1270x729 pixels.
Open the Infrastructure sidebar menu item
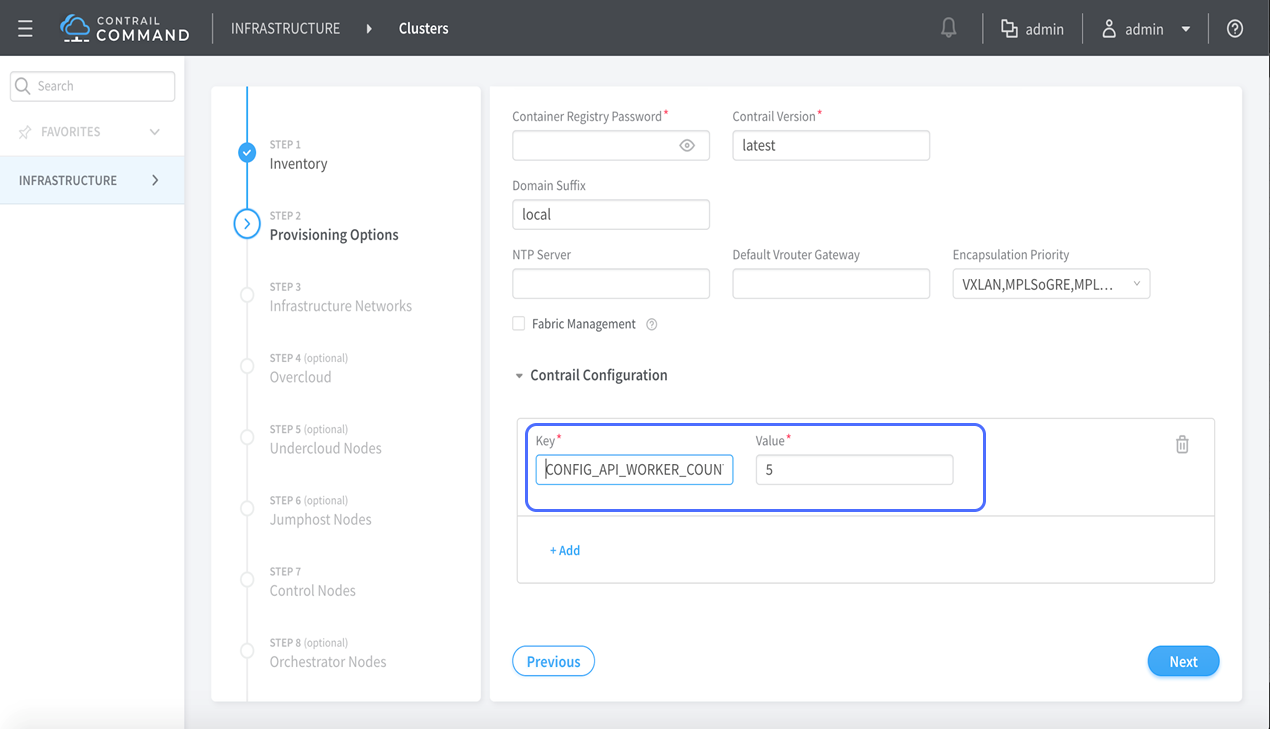(91, 180)
